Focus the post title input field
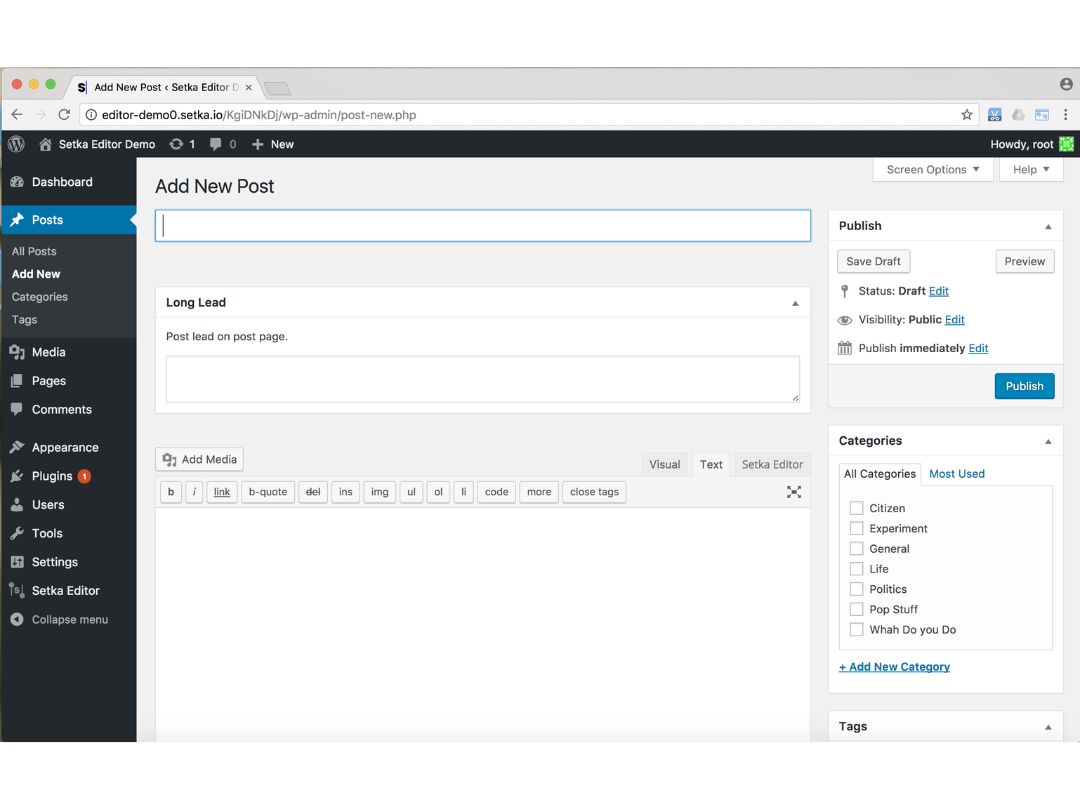Viewport: 1080px width, 810px height. tap(483, 226)
